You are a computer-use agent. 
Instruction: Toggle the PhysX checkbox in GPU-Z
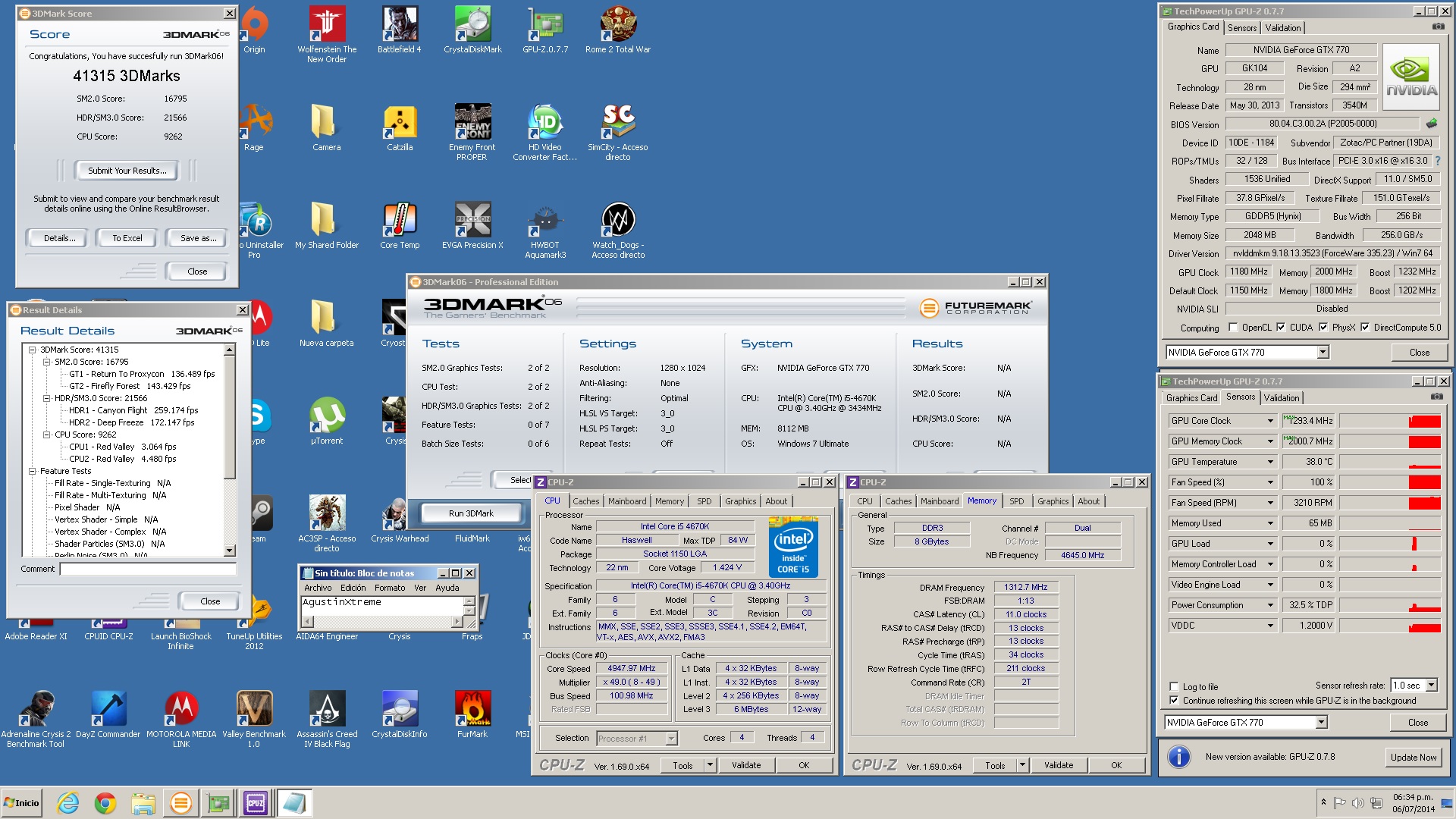point(1323,328)
